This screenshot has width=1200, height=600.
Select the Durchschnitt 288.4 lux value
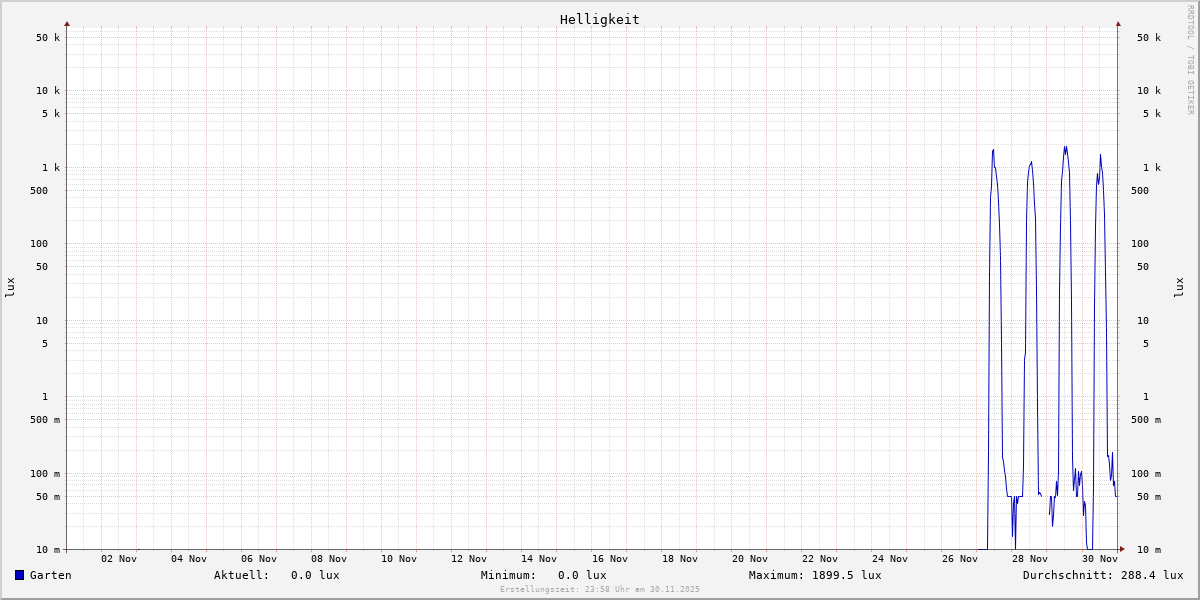pyautogui.click(x=1102, y=575)
